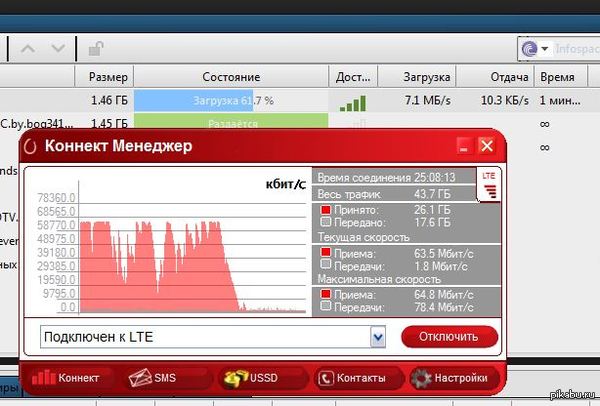600x406 pixels.
Task: Expand the 'Подключен к LTE' dropdown
Action: tap(377, 338)
